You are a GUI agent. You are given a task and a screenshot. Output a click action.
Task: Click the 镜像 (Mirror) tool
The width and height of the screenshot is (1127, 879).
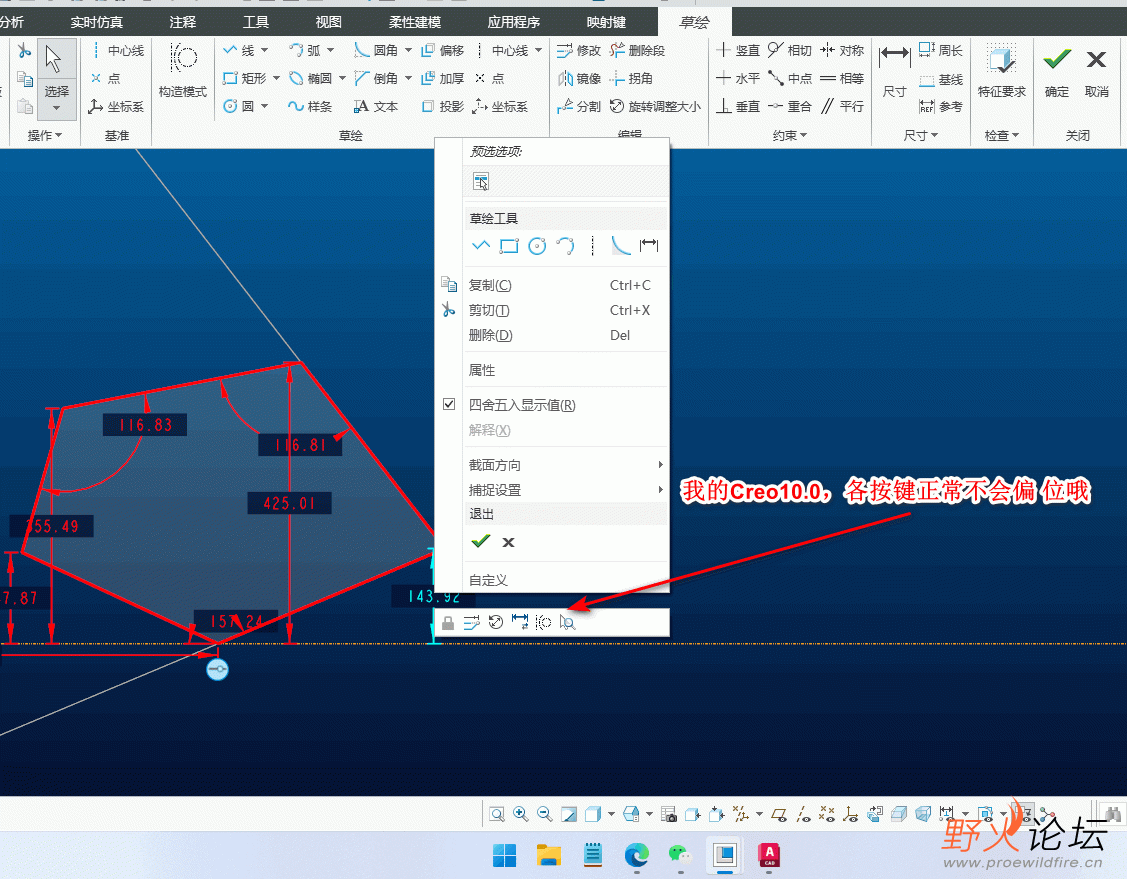pyautogui.click(x=579, y=78)
